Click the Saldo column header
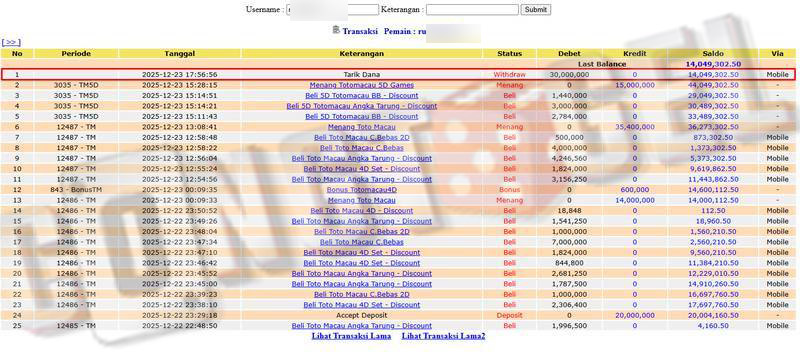The width and height of the screenshot is (800, 360). (713, 54)
